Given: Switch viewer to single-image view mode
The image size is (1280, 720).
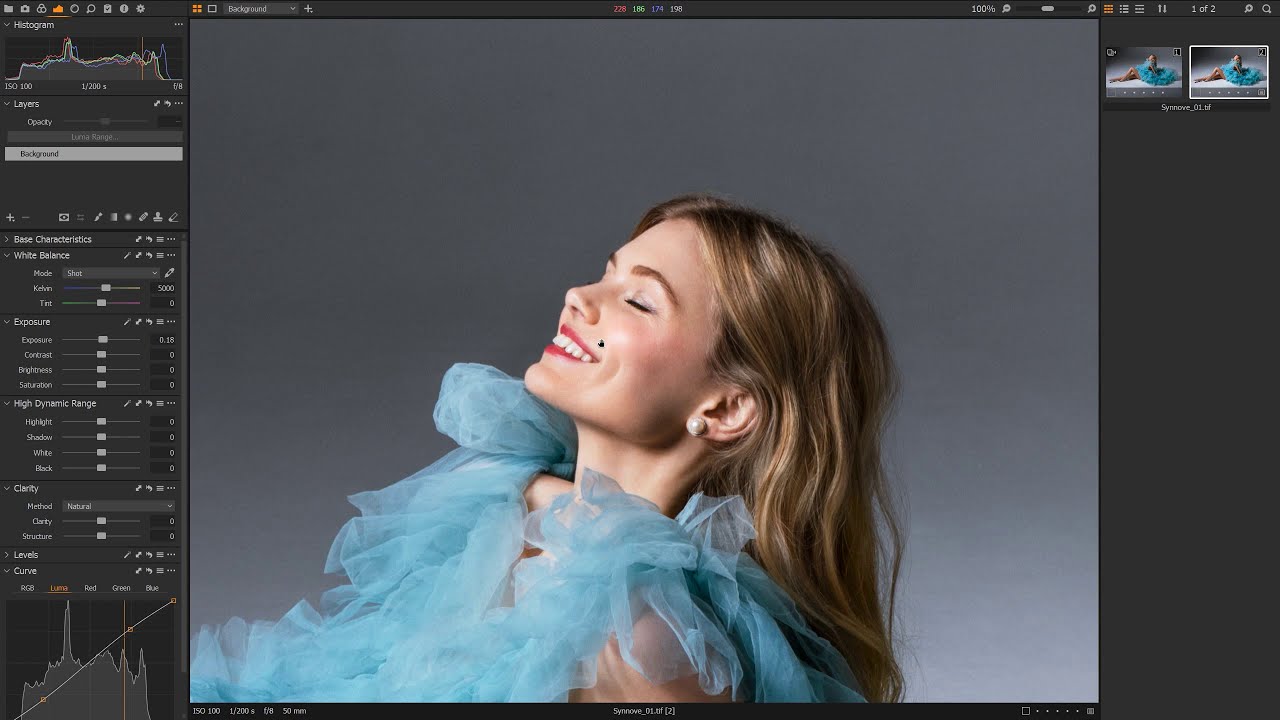Looking at the screenshot, I should point(212,9).
